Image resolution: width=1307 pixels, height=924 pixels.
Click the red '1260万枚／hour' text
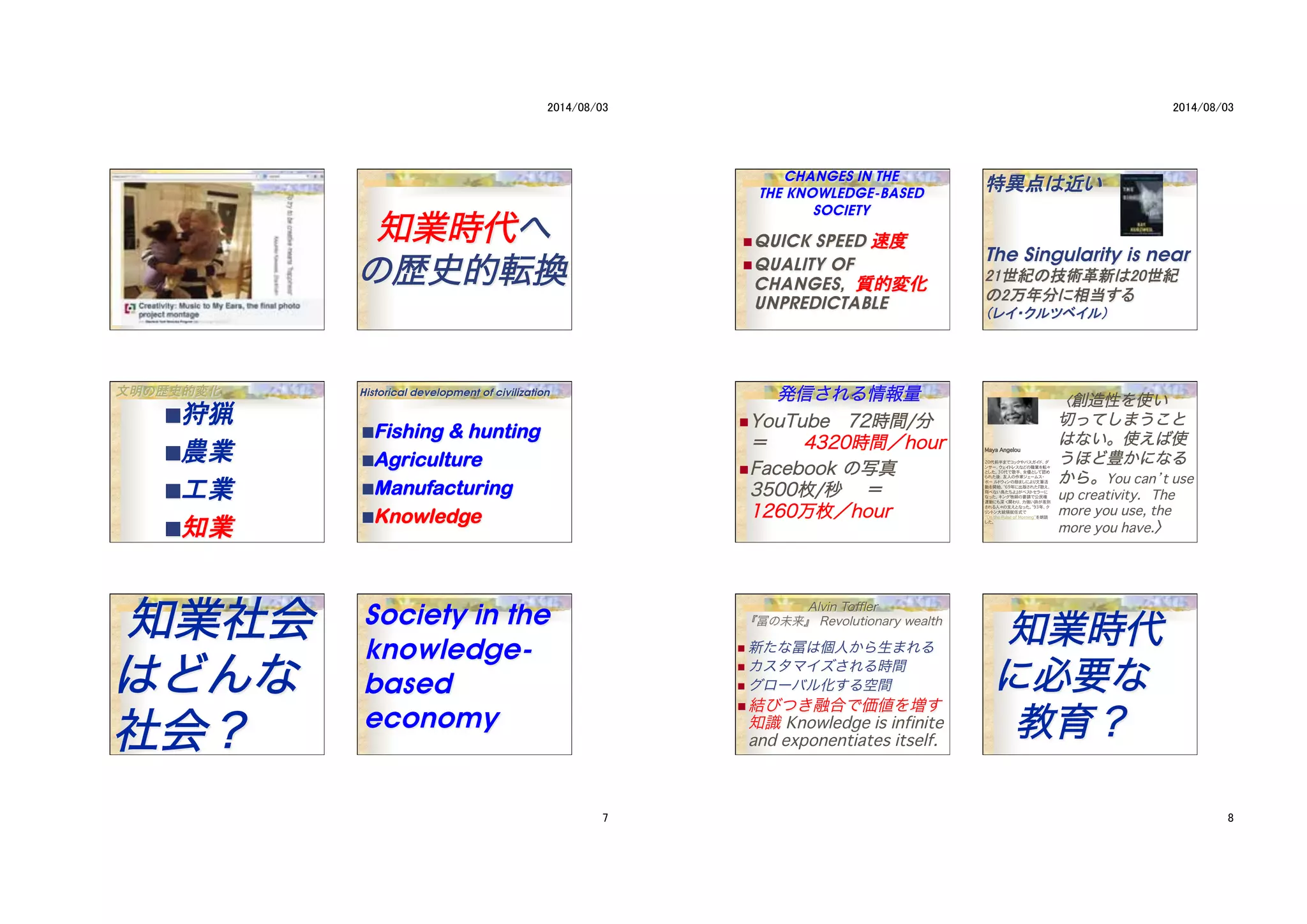[x=822, y=511]
